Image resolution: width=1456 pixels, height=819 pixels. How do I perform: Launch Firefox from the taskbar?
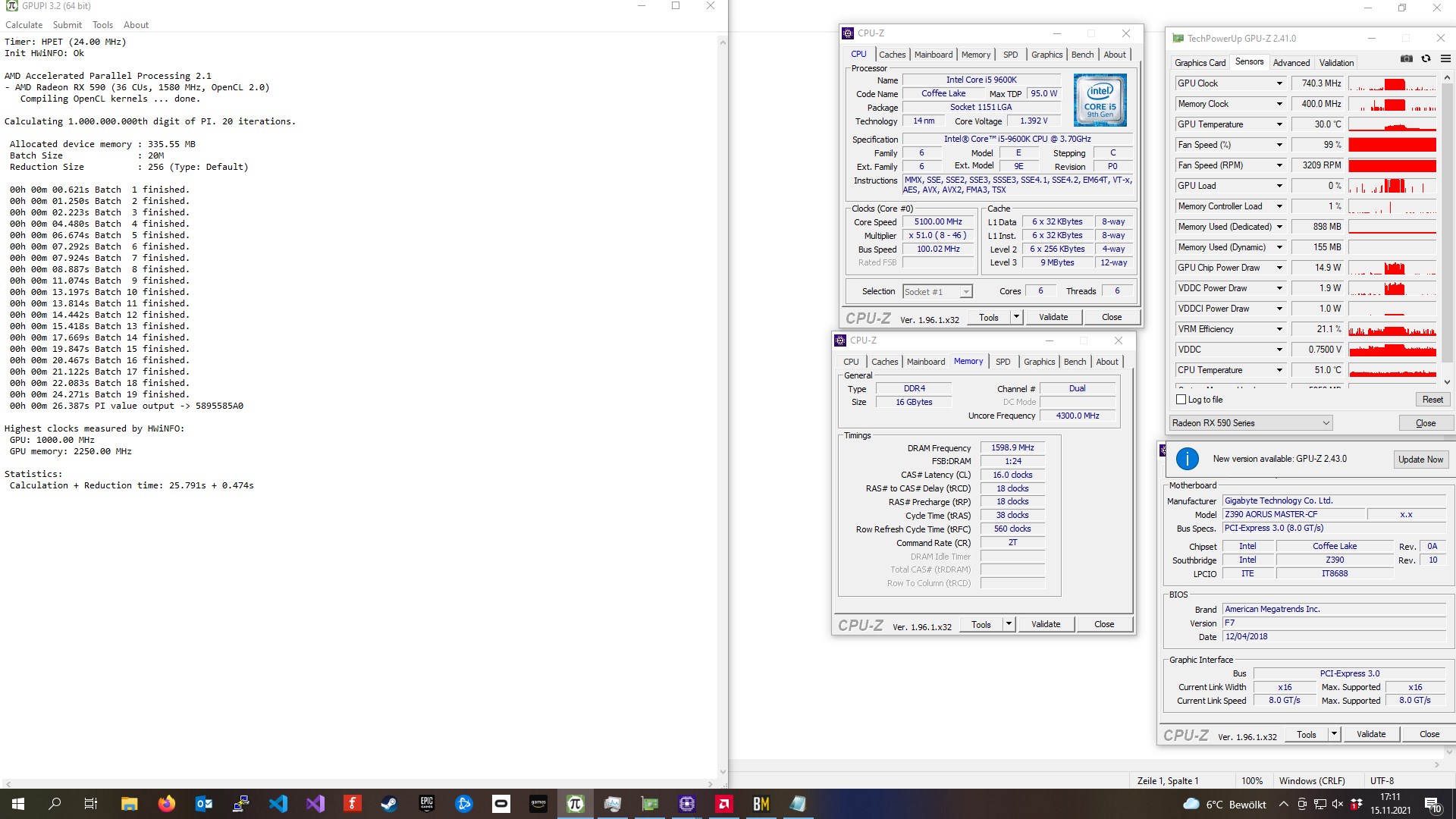[166, 804]
